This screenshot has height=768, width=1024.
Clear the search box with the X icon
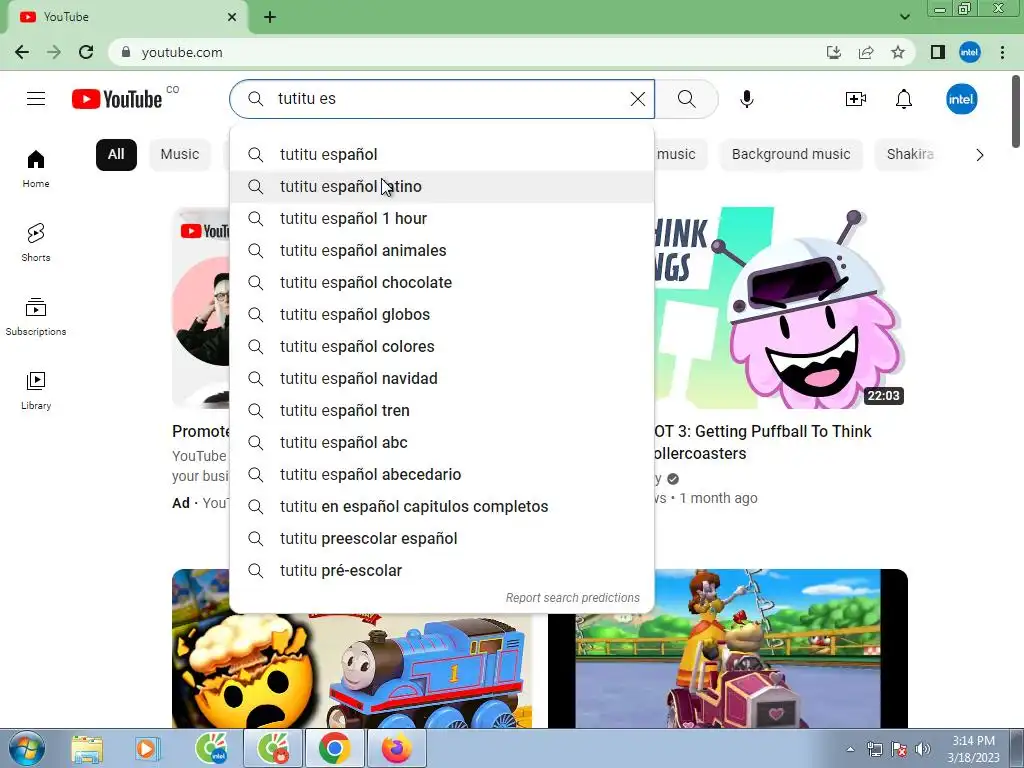[637, 99]
